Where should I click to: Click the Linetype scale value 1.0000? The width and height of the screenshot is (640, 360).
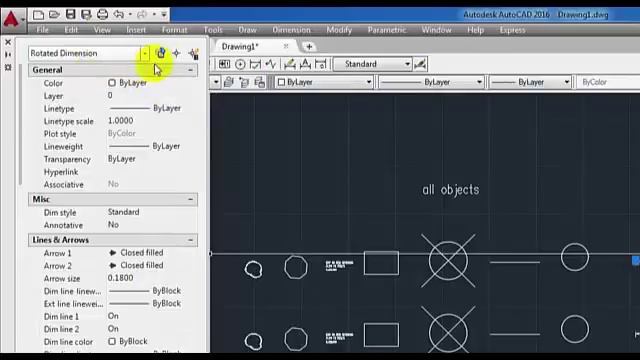tap(120, 121)
